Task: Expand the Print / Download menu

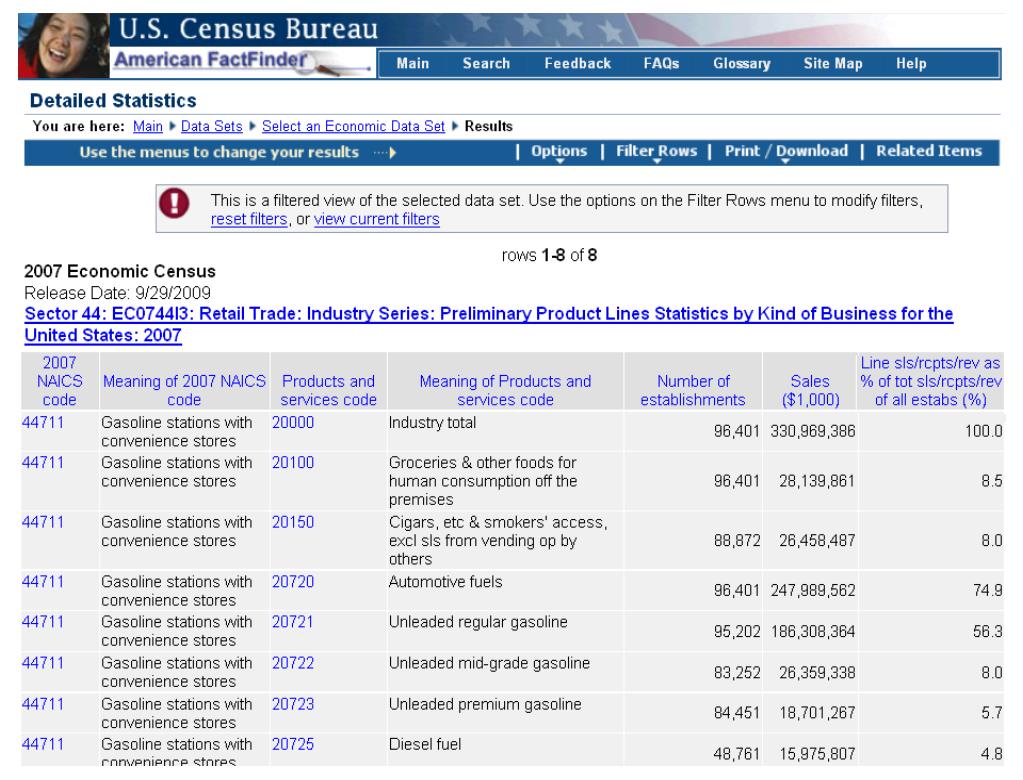Action: coord(786,151)
